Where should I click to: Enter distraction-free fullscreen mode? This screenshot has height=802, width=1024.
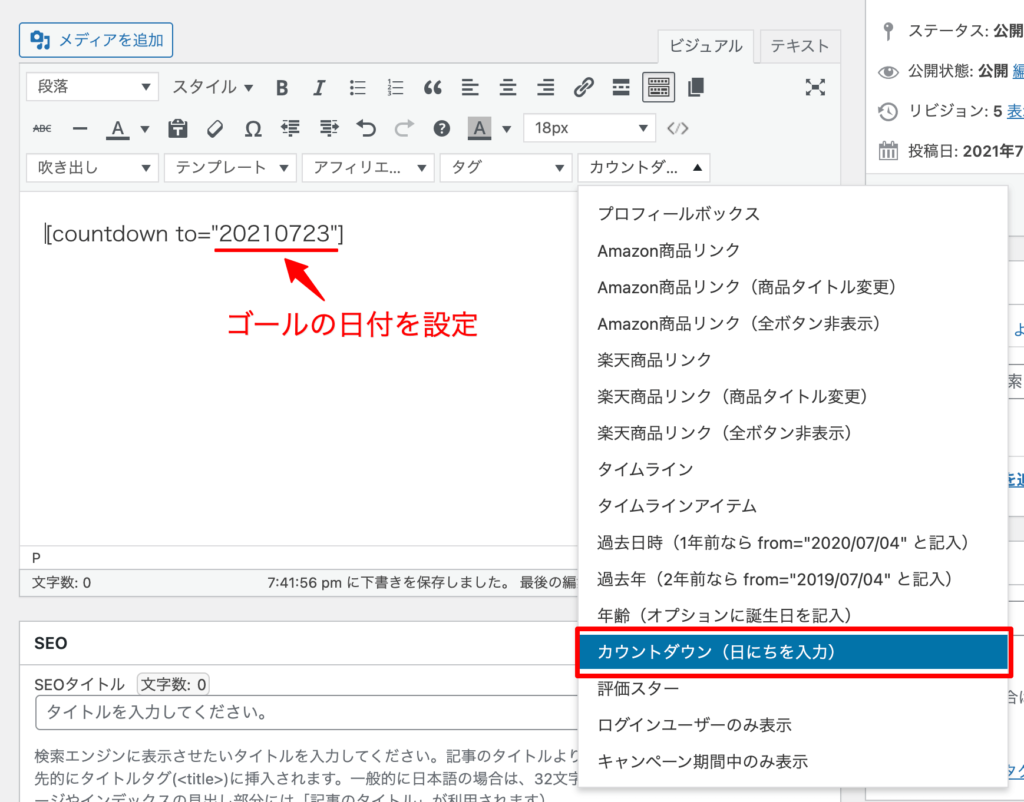pyautogui.click(x=815, y=88)
